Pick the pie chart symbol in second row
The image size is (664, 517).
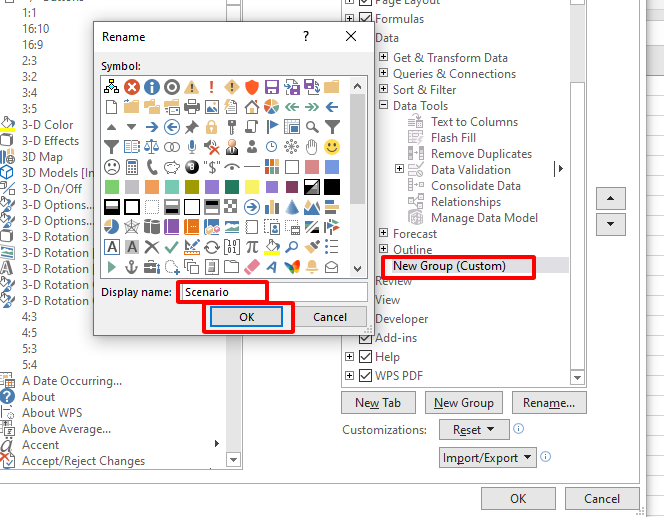tap(271, 107)
